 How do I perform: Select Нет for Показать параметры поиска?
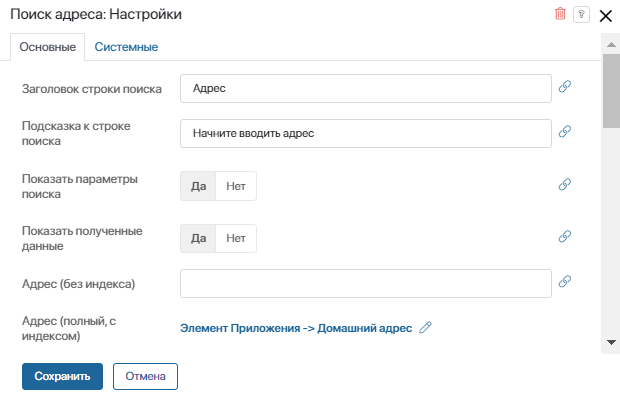pos(236,186)
